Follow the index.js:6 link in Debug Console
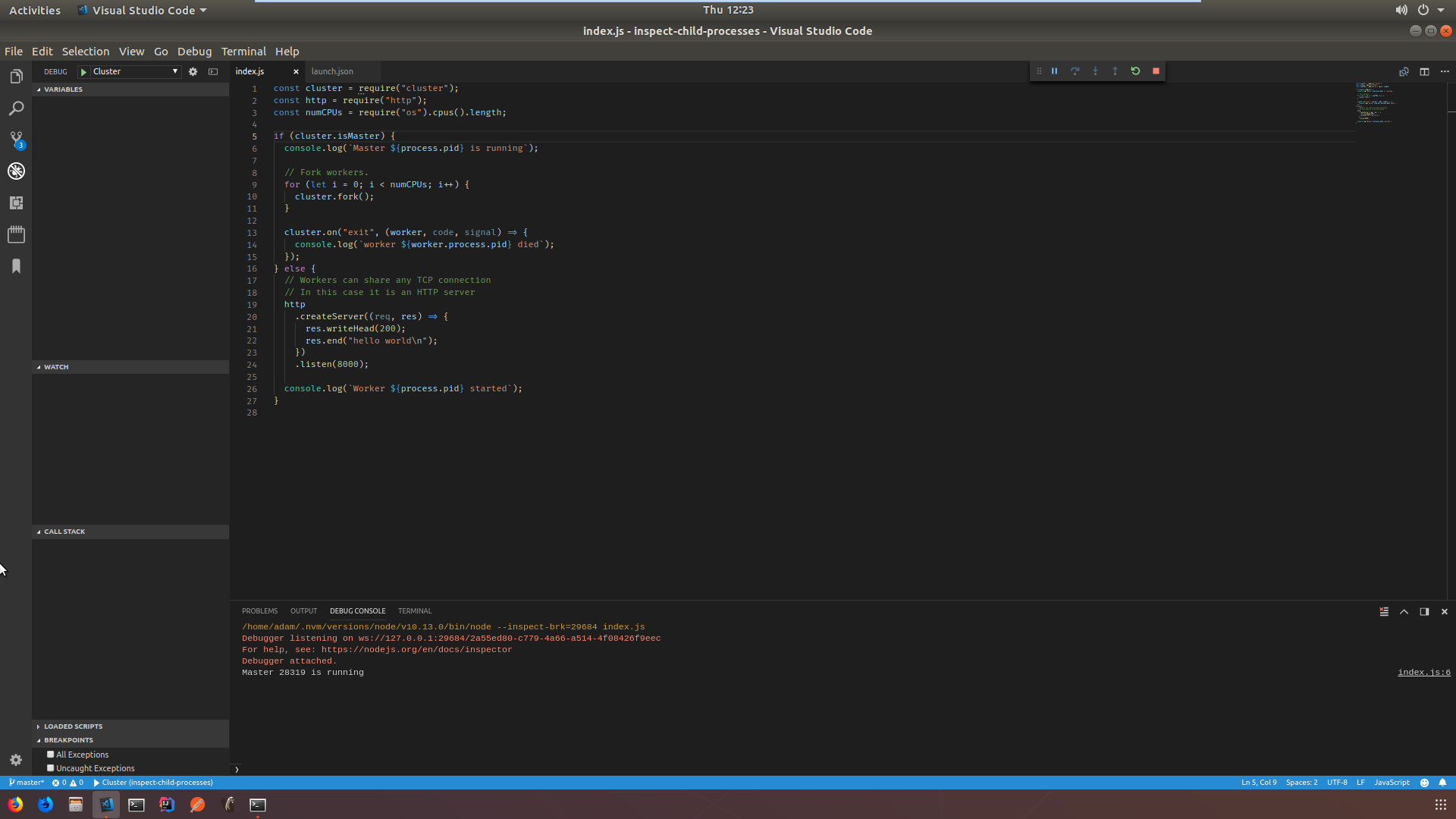The height and width of the screenshot is (819, 1456). 1425,672
